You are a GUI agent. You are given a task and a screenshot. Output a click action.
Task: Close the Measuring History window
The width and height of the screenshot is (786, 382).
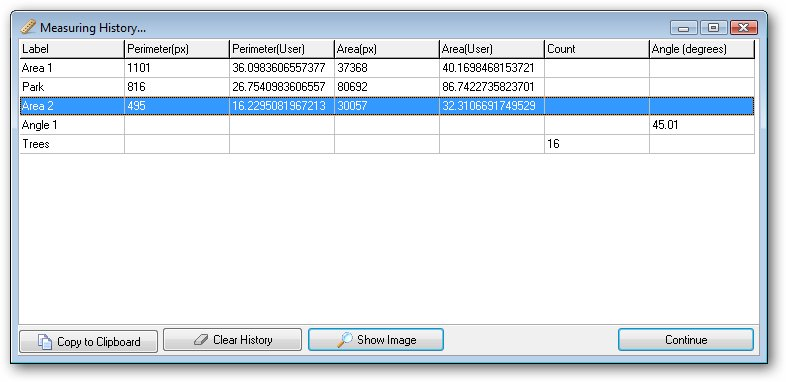[x=743, y=28]
